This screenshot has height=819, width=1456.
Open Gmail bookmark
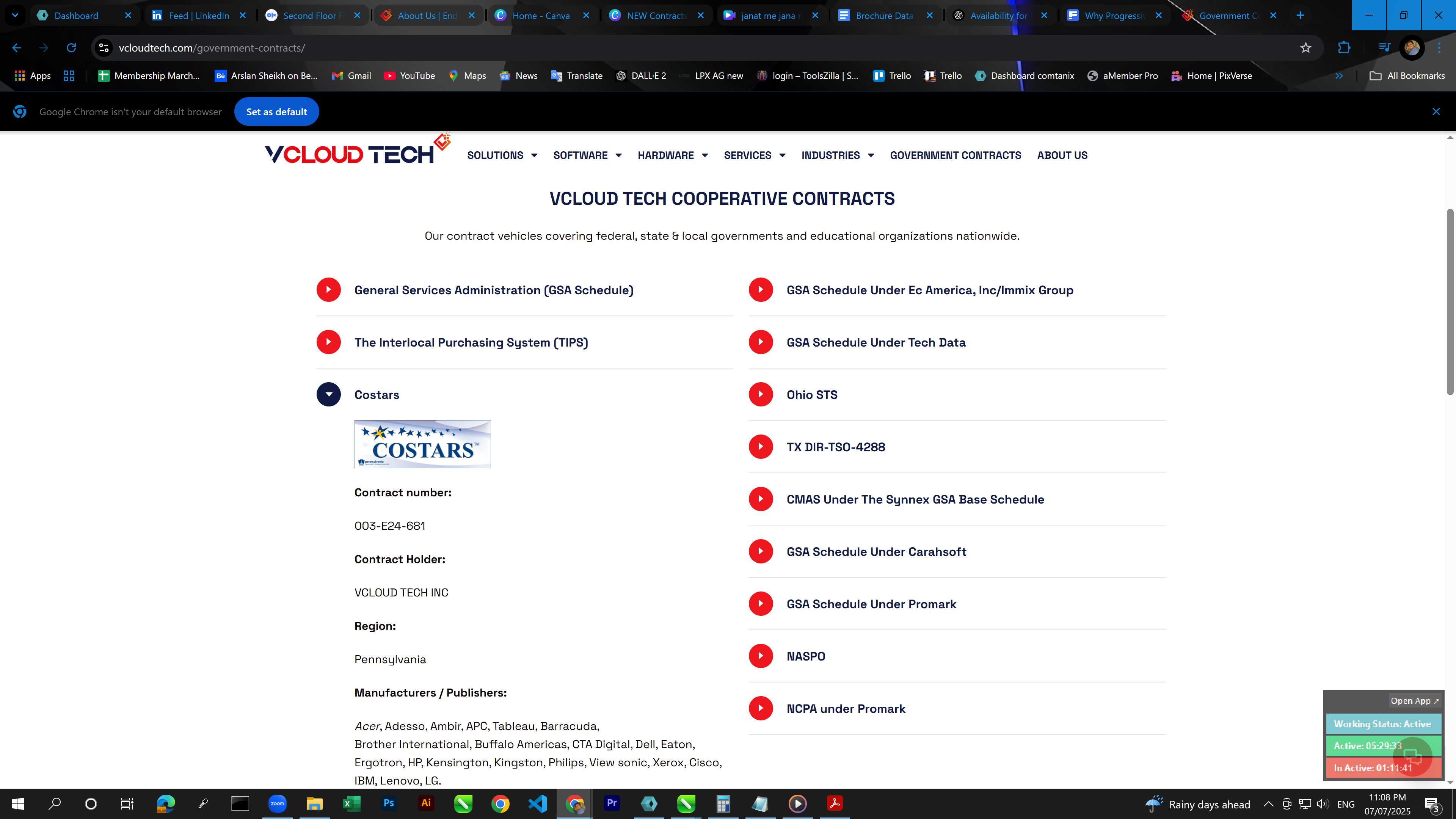tap(351, 76)
